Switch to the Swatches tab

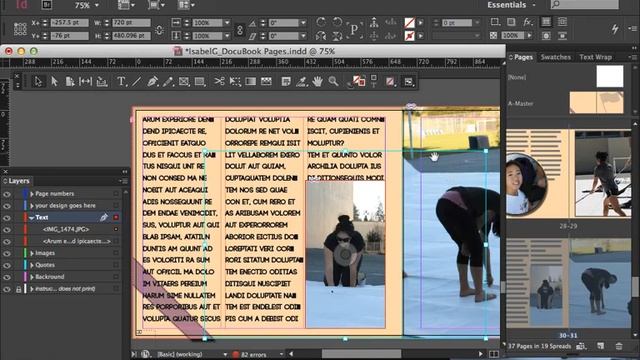point(556,57)
